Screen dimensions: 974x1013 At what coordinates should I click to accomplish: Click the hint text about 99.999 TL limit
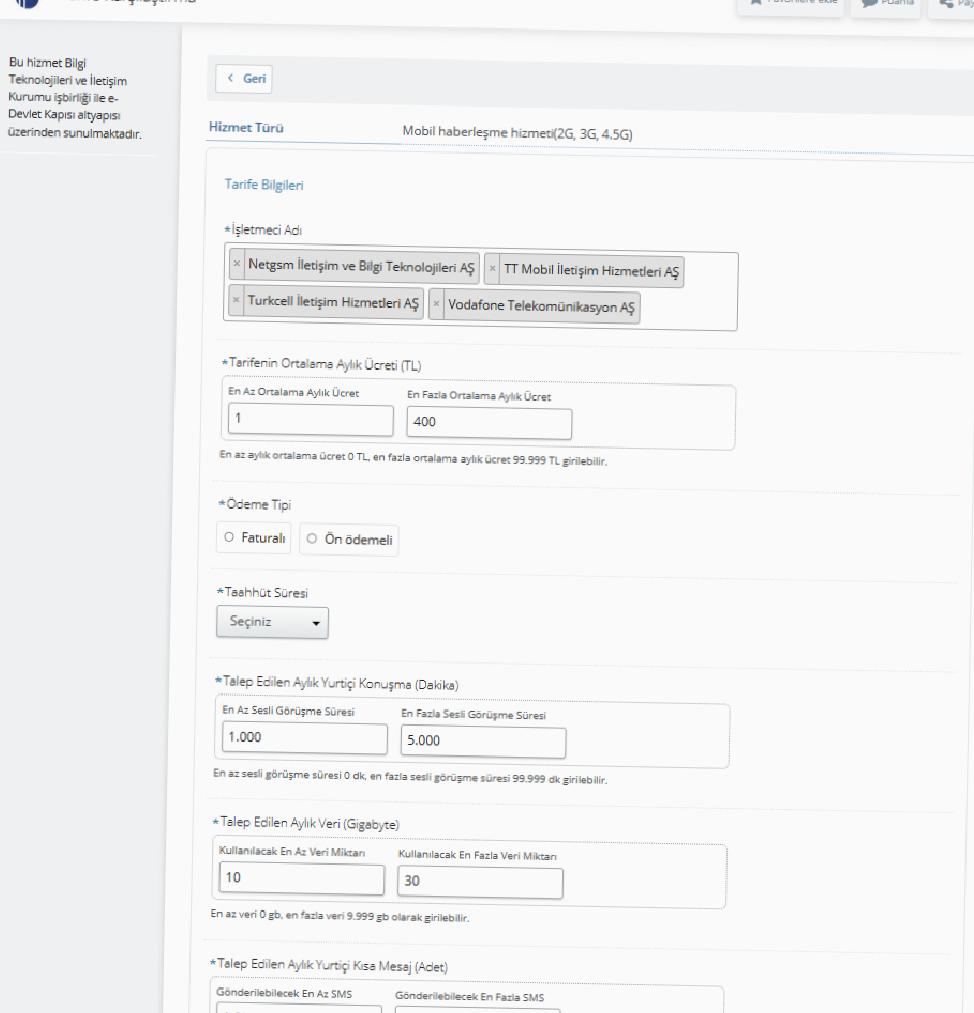[413, 458]
